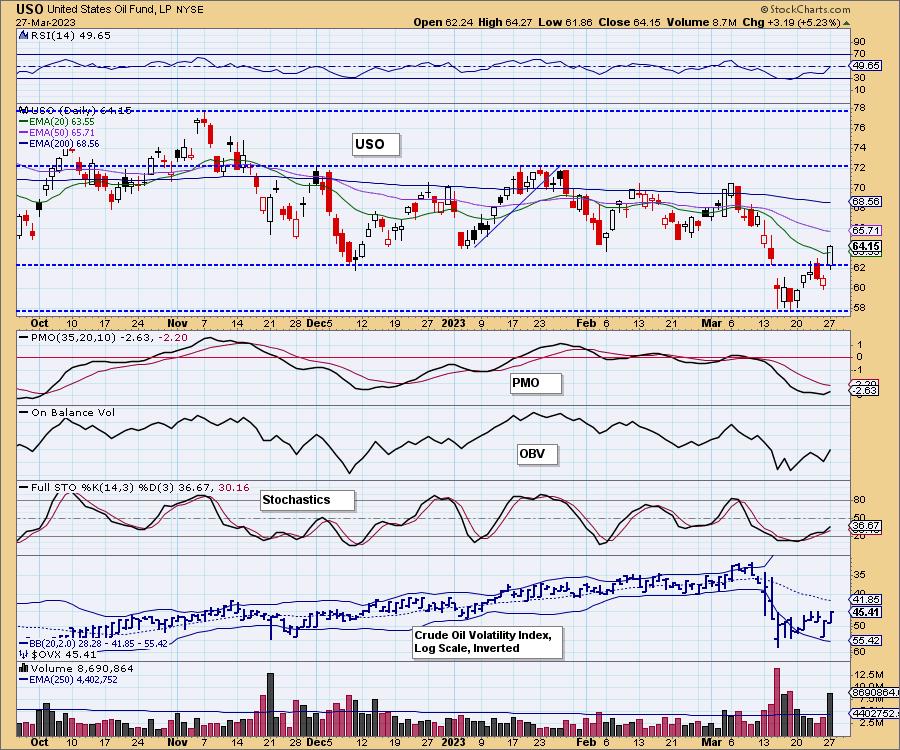Click 'Oct' on the price panel's date axis
Viewport: 900px width, 750px height.
click(x=39, y=323)
